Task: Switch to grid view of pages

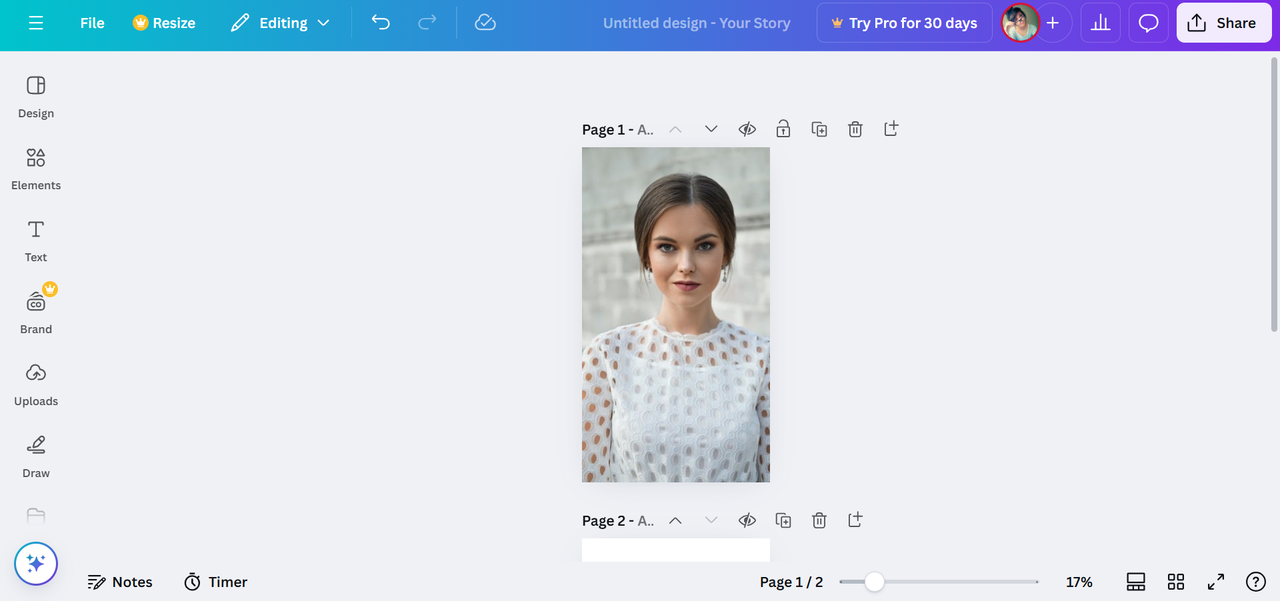Action: point(1176,582)
